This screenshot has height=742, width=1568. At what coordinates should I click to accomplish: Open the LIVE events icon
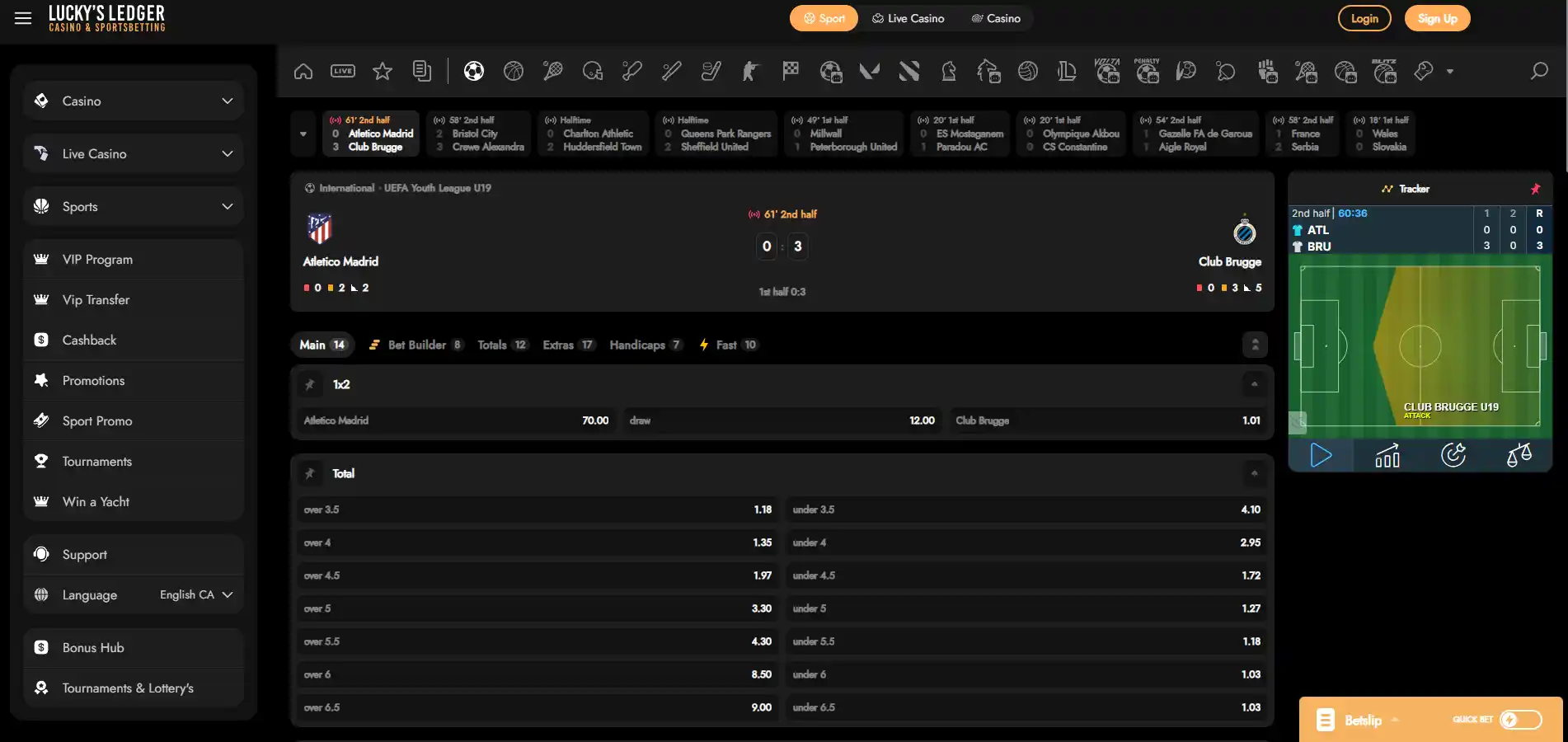point(343,72)
